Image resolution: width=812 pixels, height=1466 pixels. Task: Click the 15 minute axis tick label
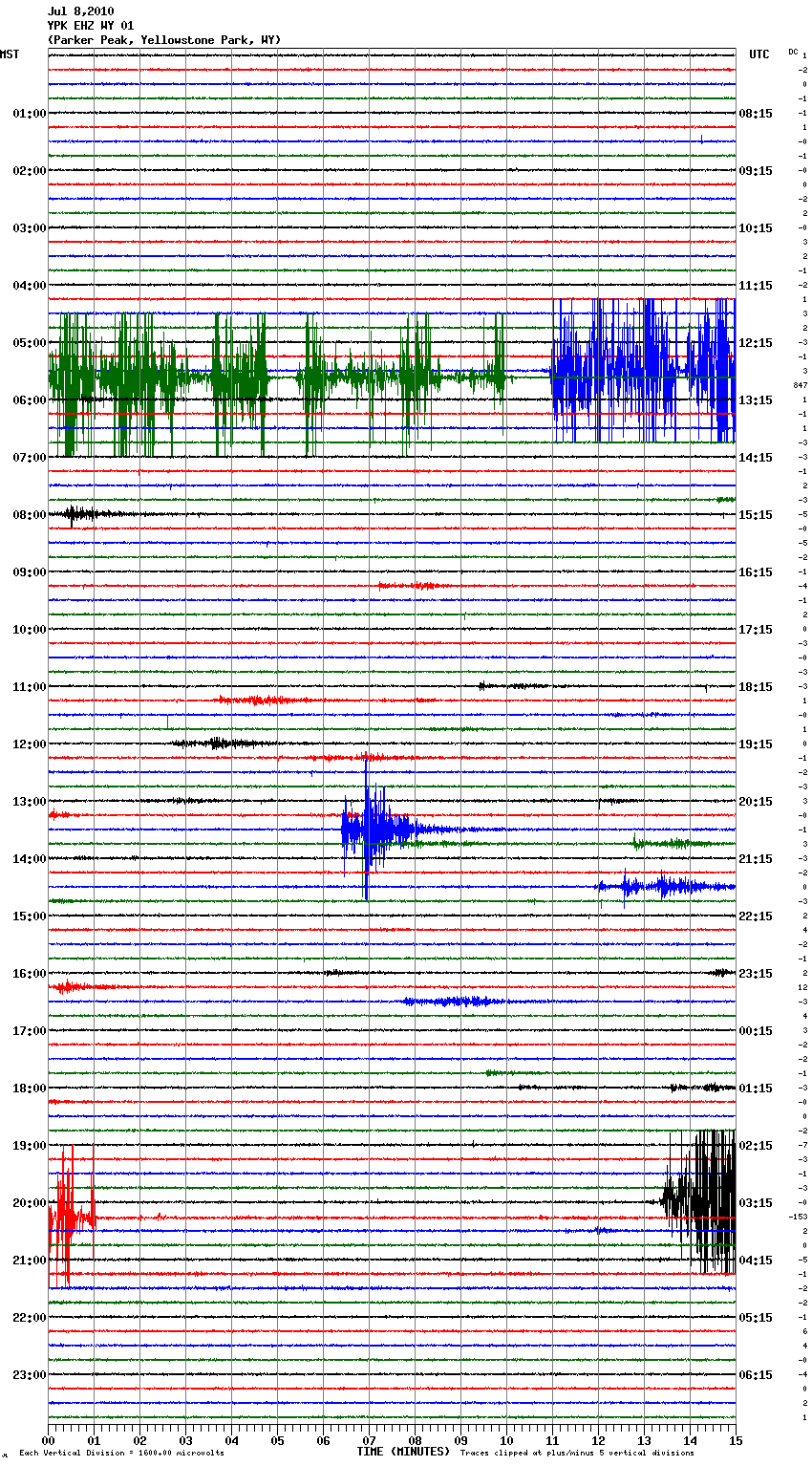[x=736, y=1440]
